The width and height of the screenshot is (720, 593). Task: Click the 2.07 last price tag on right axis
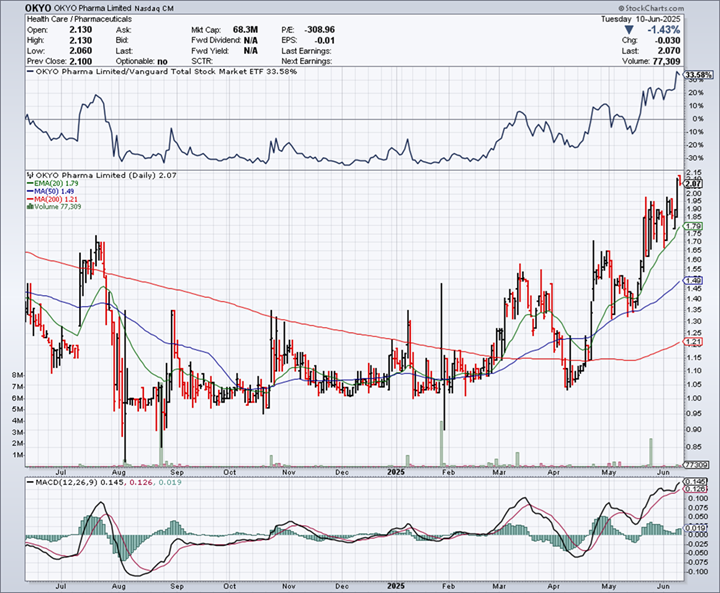click(693, 184)
